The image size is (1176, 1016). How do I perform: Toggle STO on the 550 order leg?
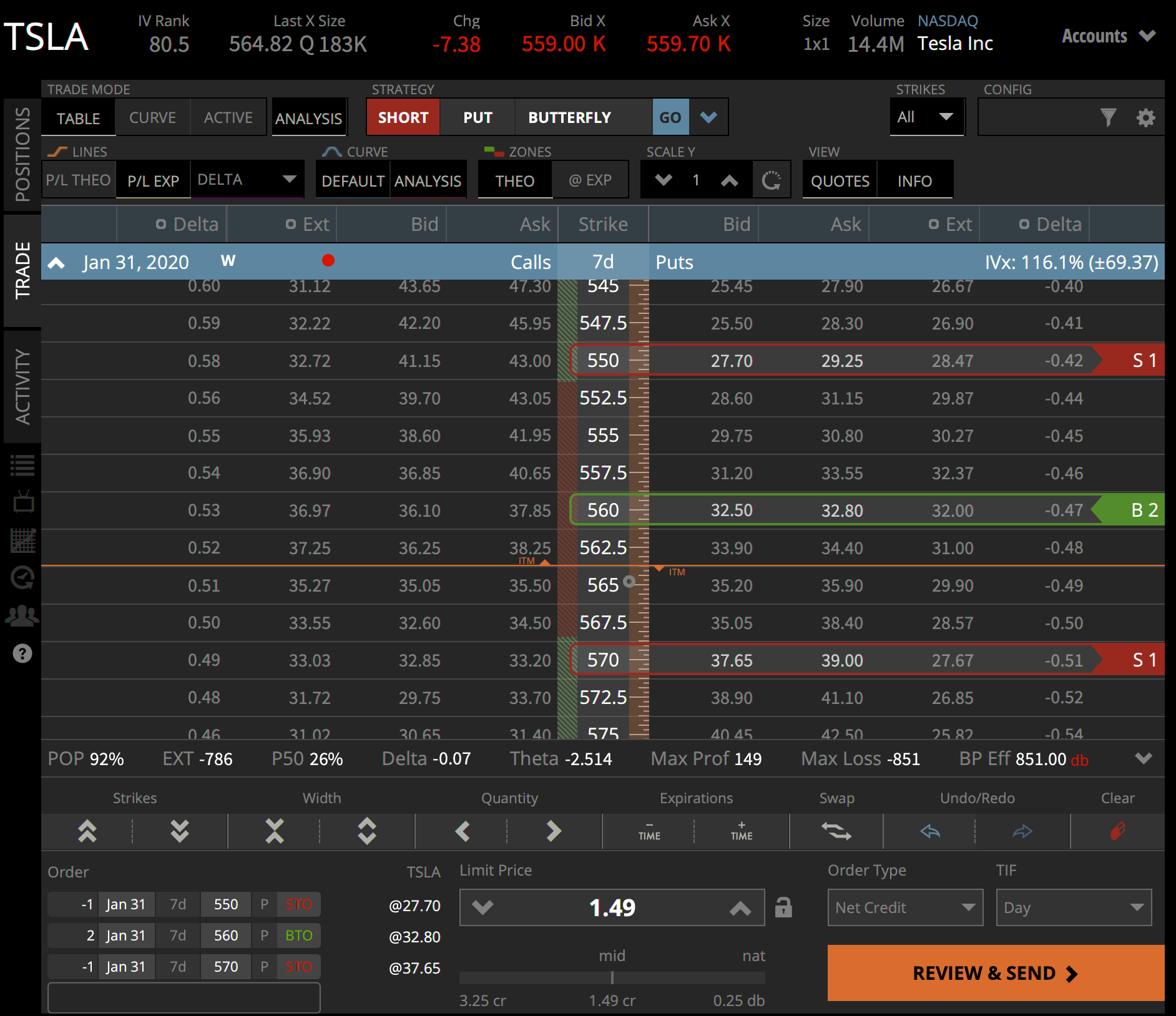pyautogui.click(x=298, y=904)
